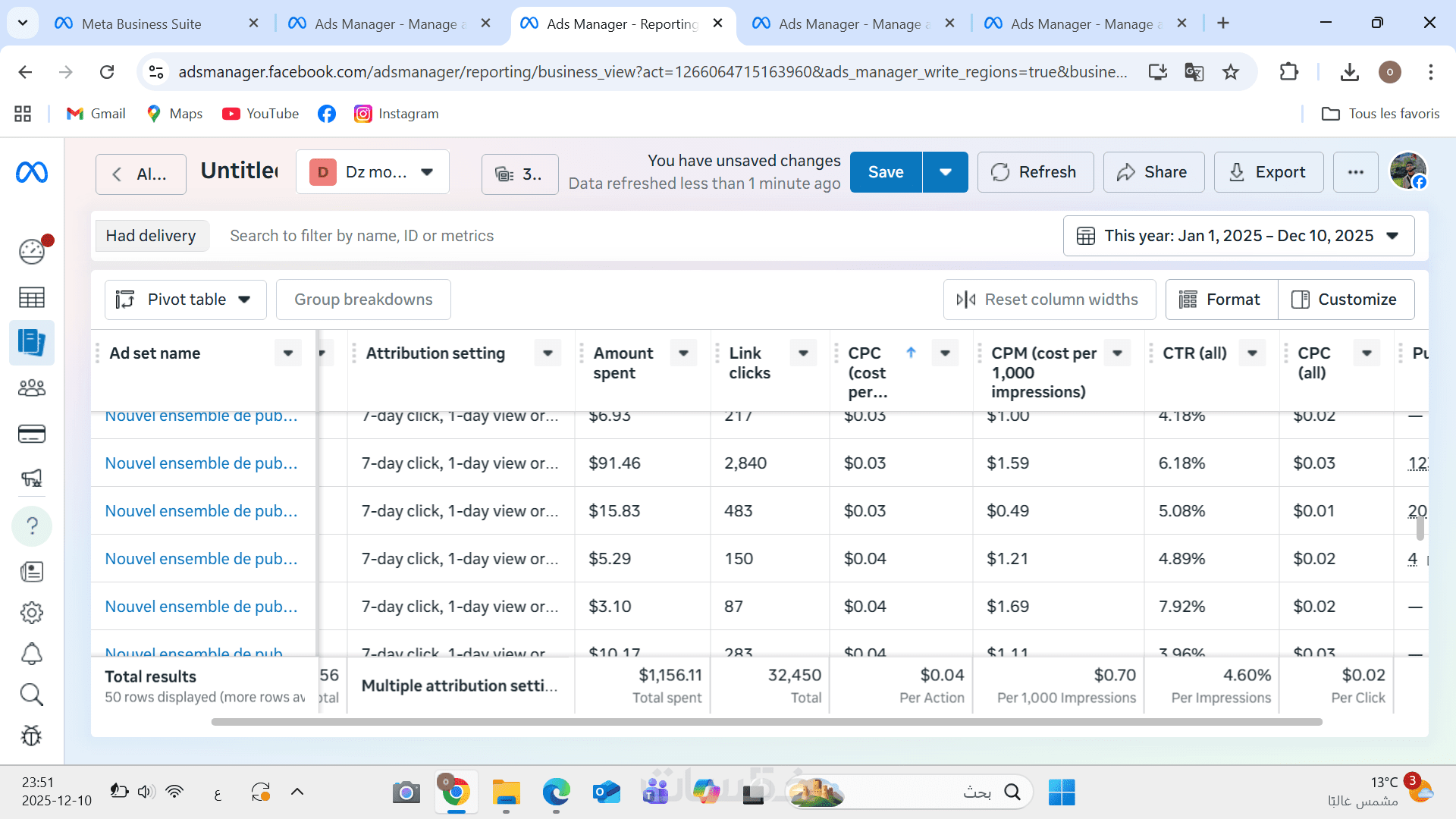This screenshot has height=819, width=1456.
Task: Click the Export button
Action: pos(1268,172)
